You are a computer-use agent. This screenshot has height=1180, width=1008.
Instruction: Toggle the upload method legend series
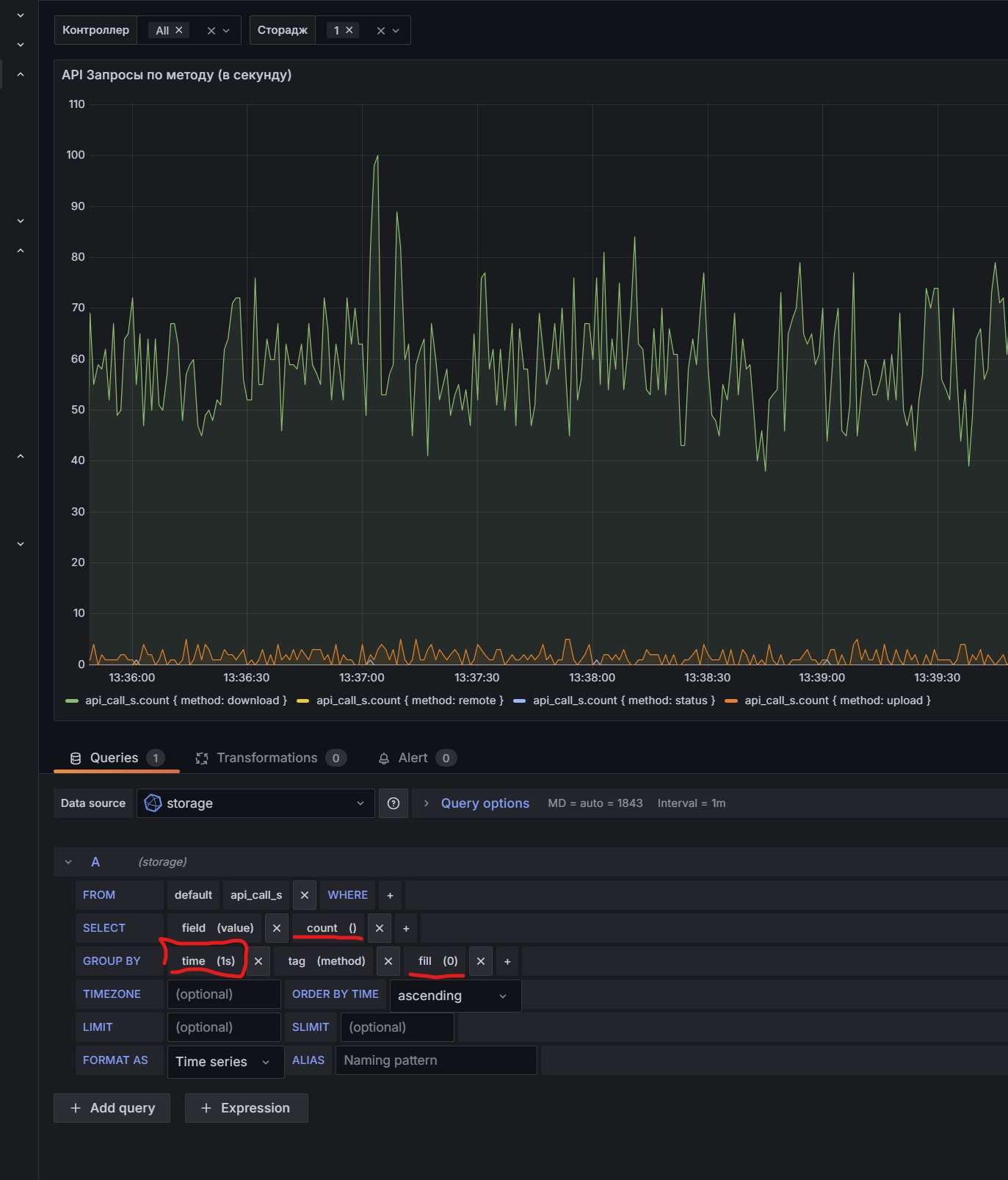[837, 701]
